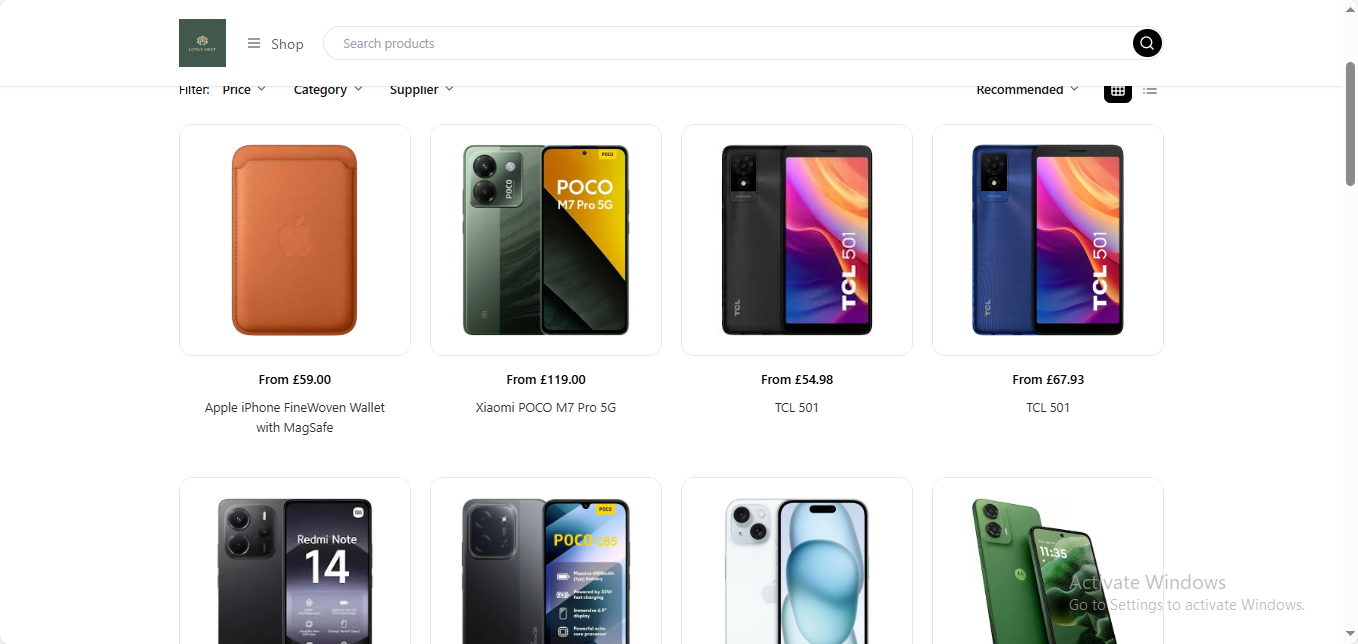Open the hamburger Shop menu icon
Screen dimensions: 1358x644
pyautogui.click(x=254, y=43)
